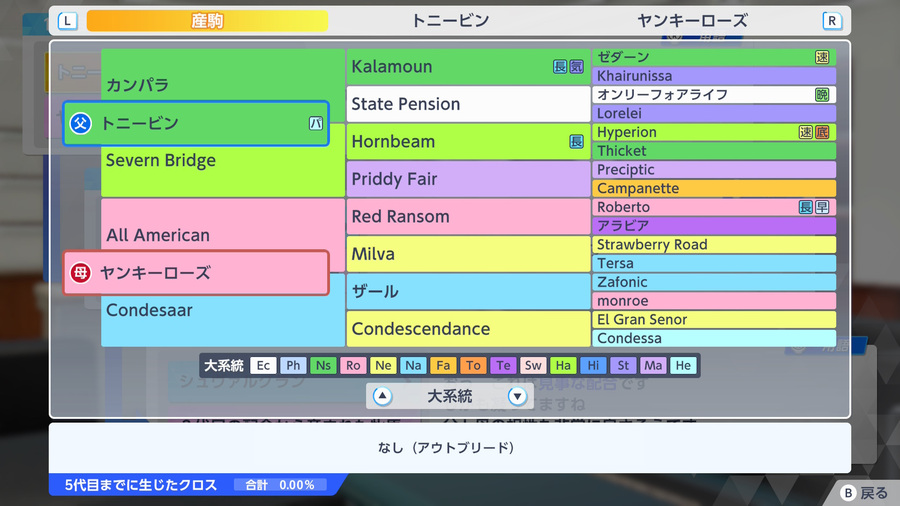900x506 pixels.
Task: Select the Priddy Fair pedigree cell
Action: tap(468, 179)
